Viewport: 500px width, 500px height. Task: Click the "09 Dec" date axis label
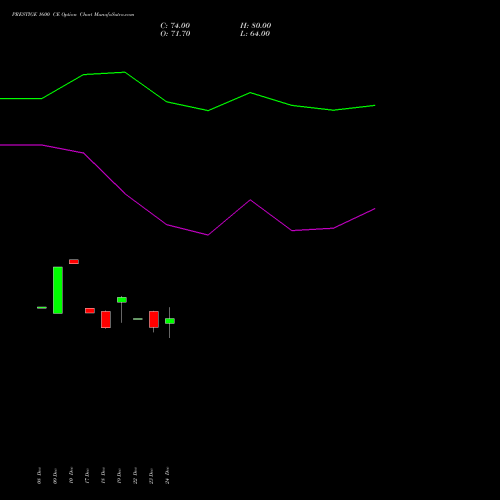[55, 475]
